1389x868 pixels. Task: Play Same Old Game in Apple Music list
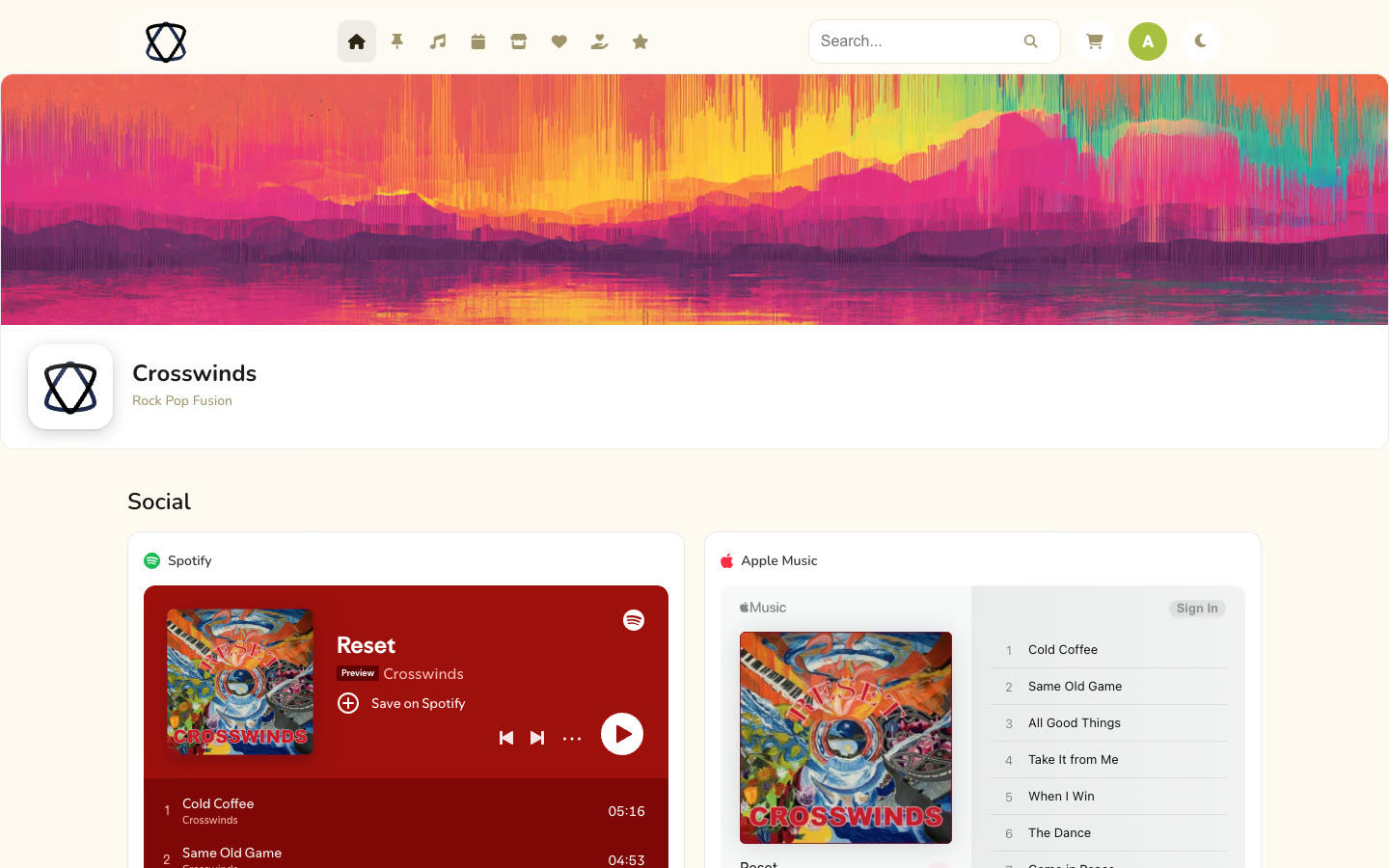point(1108,687)
